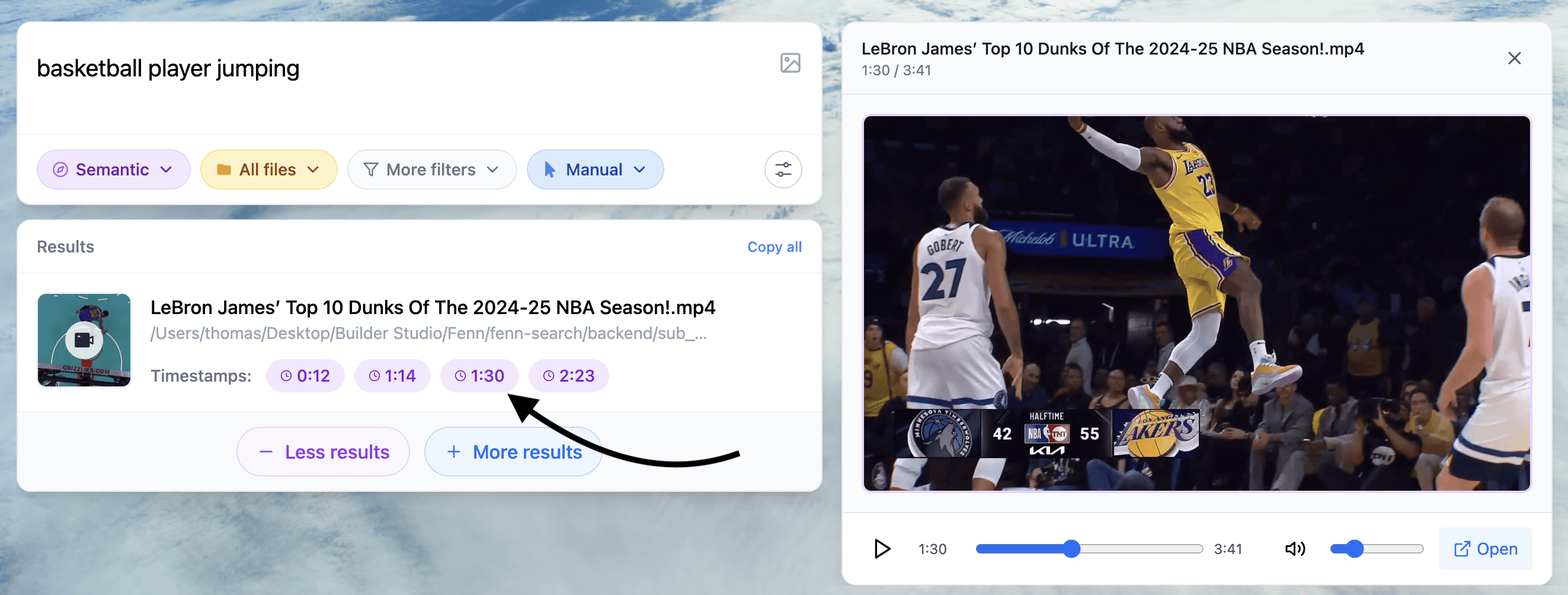Click the Less results button

point(323,452)
